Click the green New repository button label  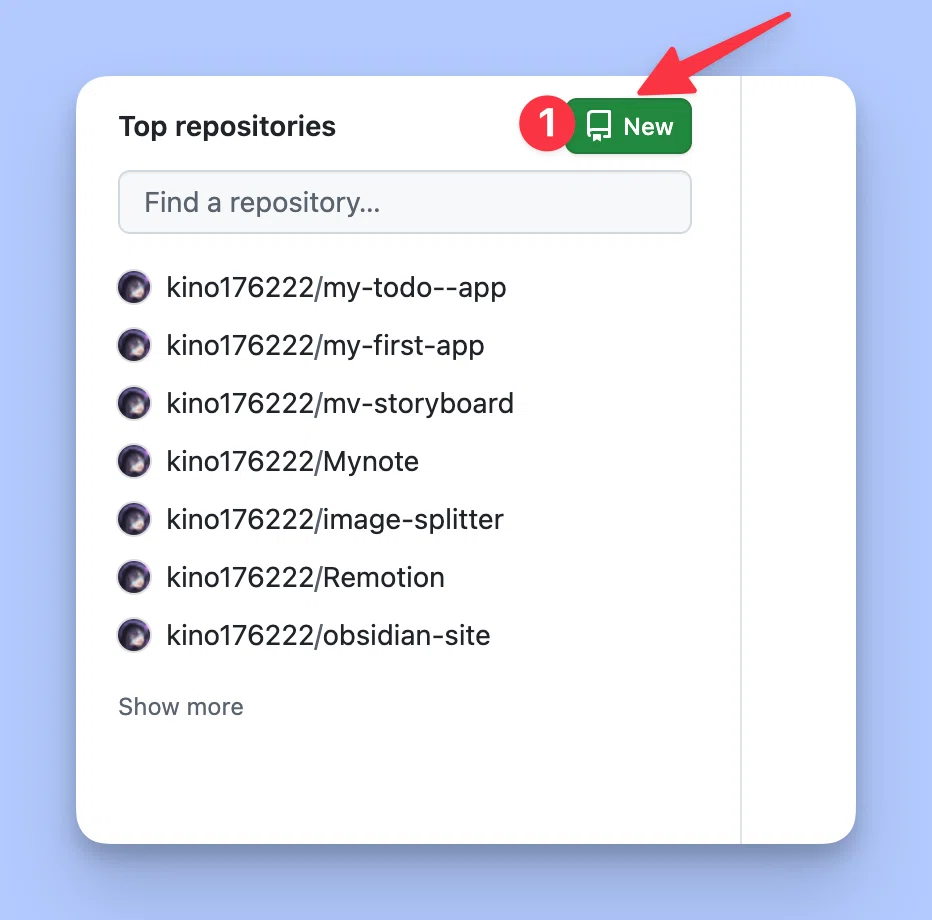648,127
